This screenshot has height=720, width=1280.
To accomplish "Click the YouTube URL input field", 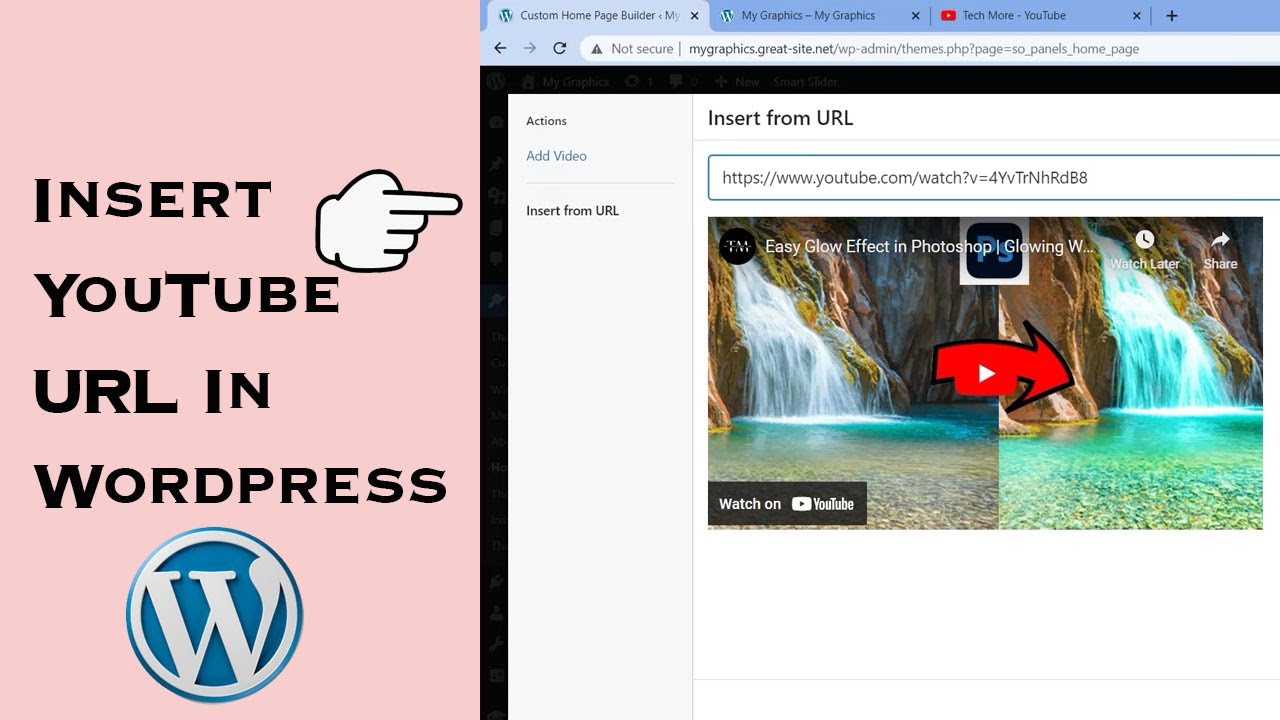I will (x=994, y=178).
